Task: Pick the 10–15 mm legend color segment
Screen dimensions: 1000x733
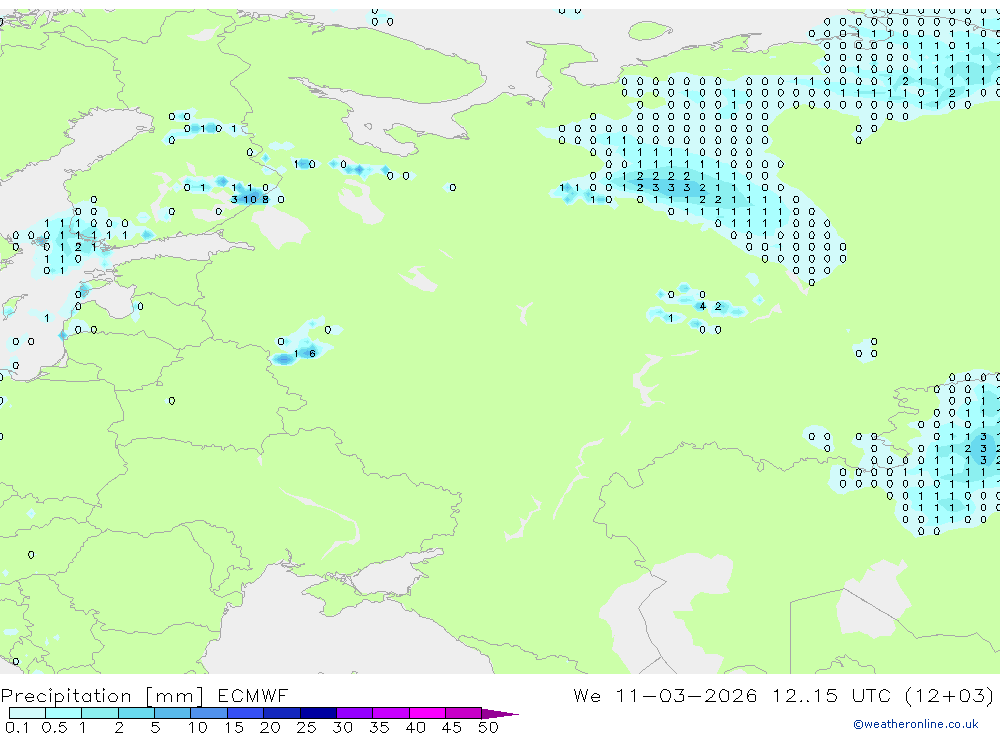Action: (209, 713)
